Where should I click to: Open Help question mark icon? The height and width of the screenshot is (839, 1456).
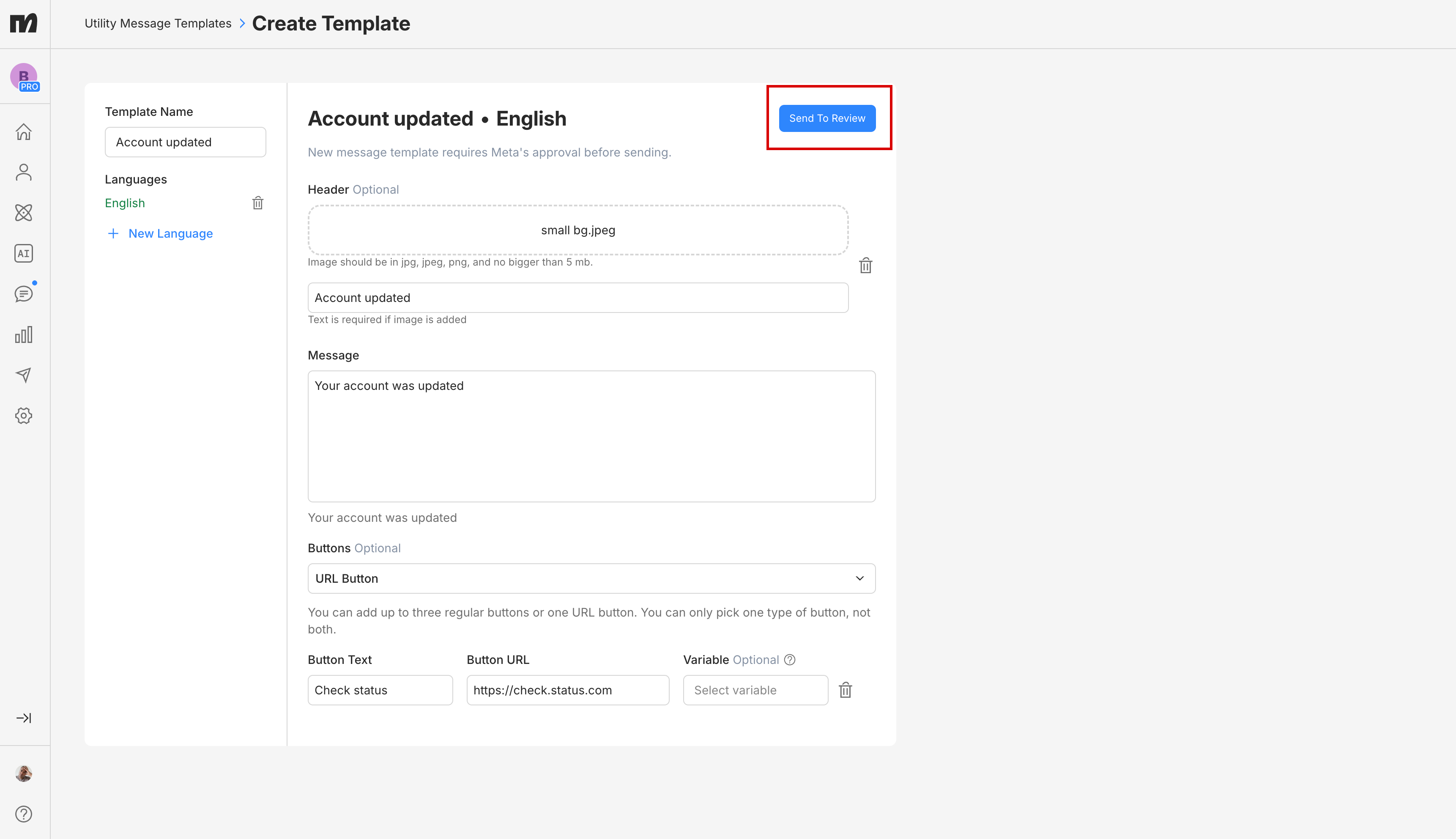(24, 814)
